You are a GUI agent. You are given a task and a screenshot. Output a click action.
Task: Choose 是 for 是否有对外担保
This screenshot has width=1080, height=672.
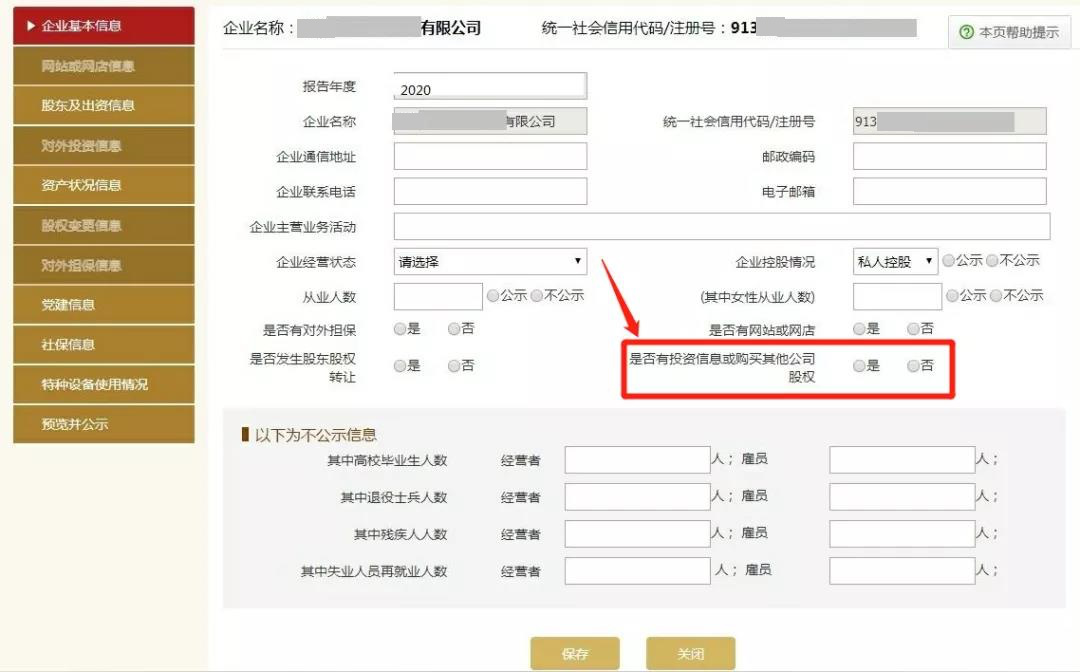(399, 329)
